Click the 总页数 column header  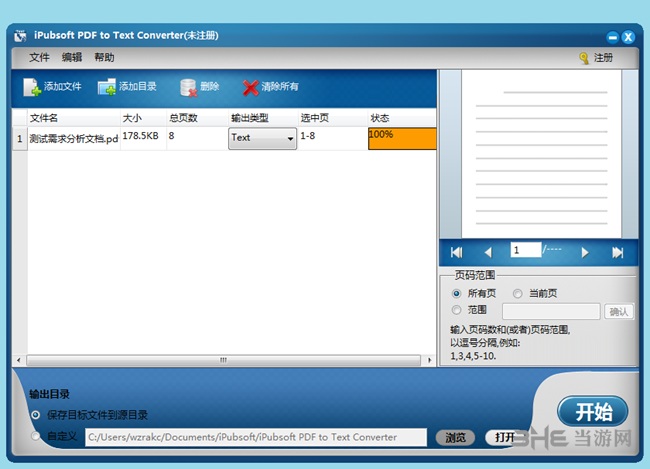[197, 118]
